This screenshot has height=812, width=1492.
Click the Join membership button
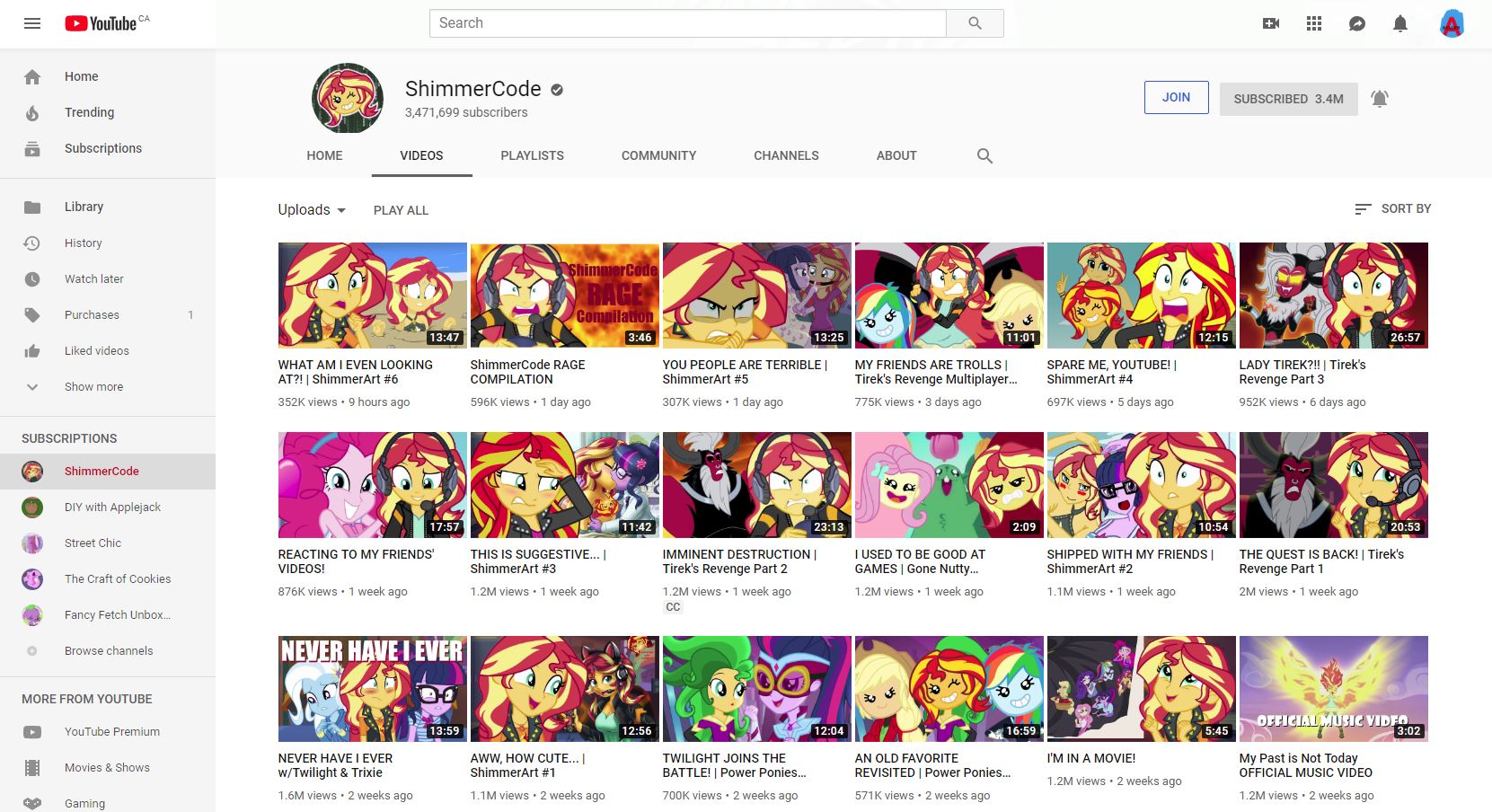(1176, 98)
